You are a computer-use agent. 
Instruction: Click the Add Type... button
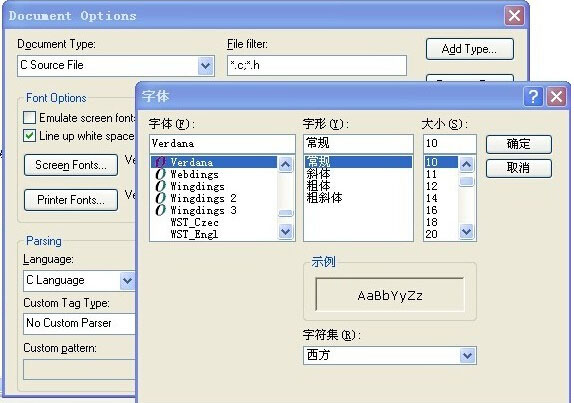click(x=470, y=49)
